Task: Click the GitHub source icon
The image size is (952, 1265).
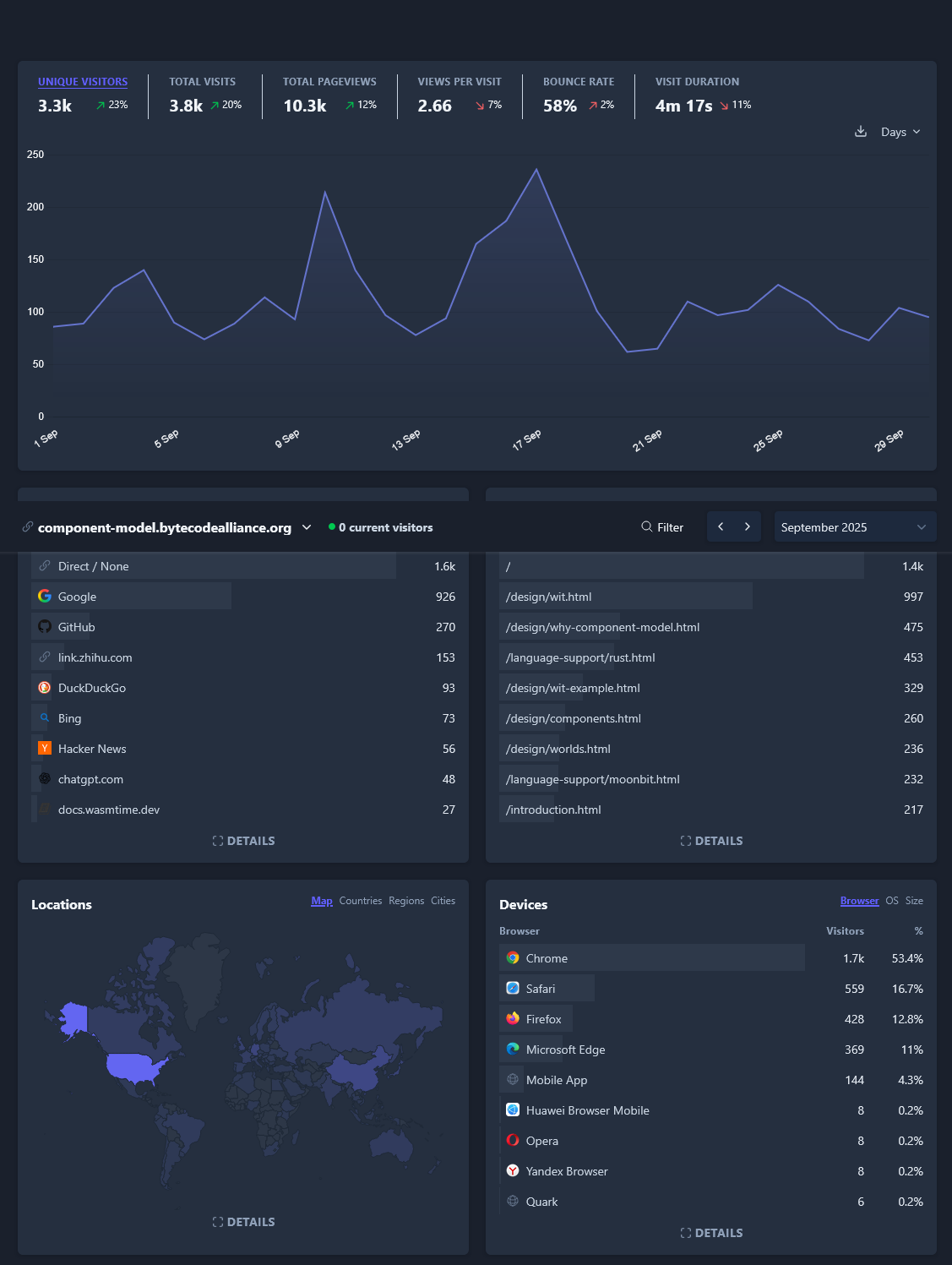Action: click(x=45, y=627)
